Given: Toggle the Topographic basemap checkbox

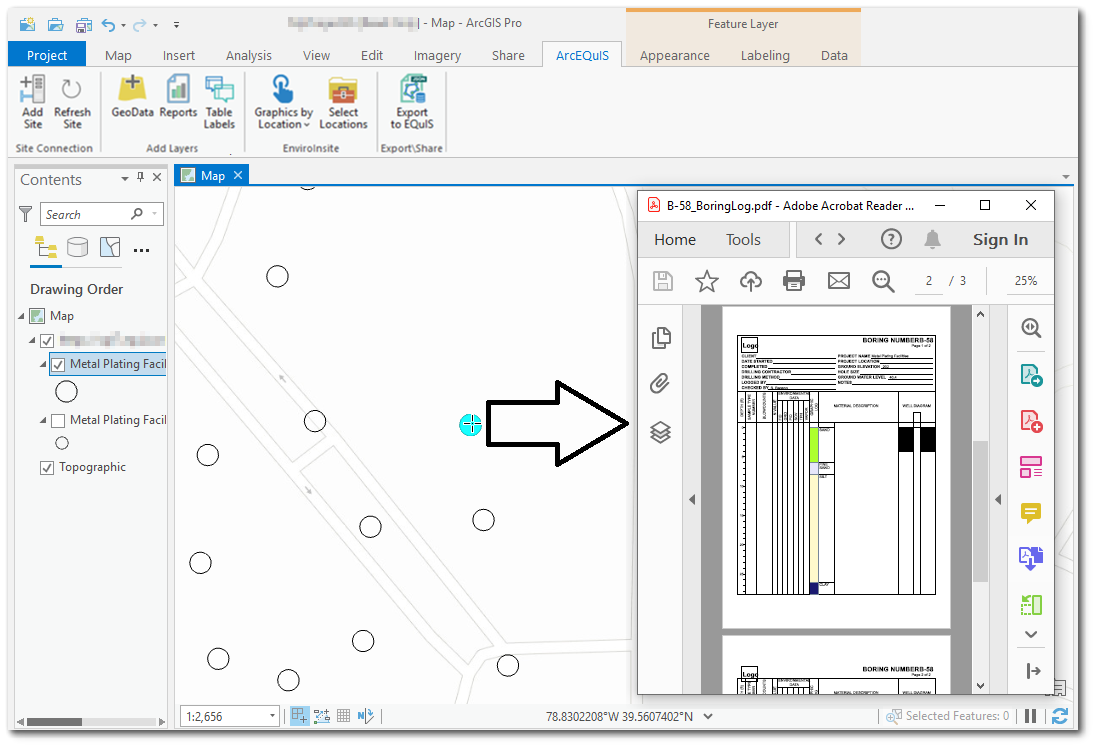Looking at the screenshot, I should point(47,468).
